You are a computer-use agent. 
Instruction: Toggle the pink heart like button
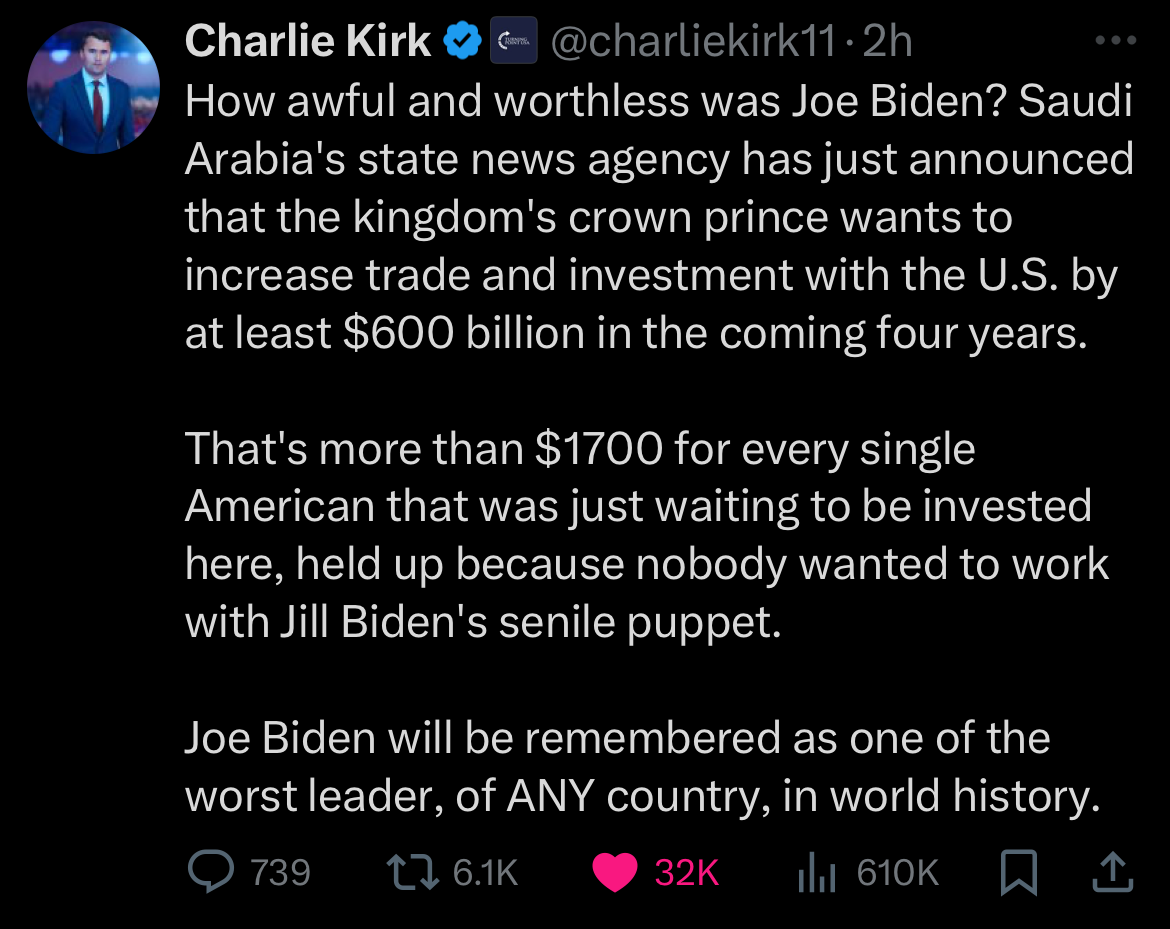click(x=615, y=873)
